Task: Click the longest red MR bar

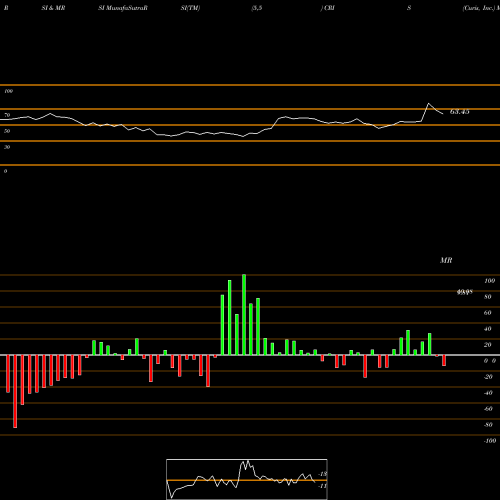Action: click(15, 391)
